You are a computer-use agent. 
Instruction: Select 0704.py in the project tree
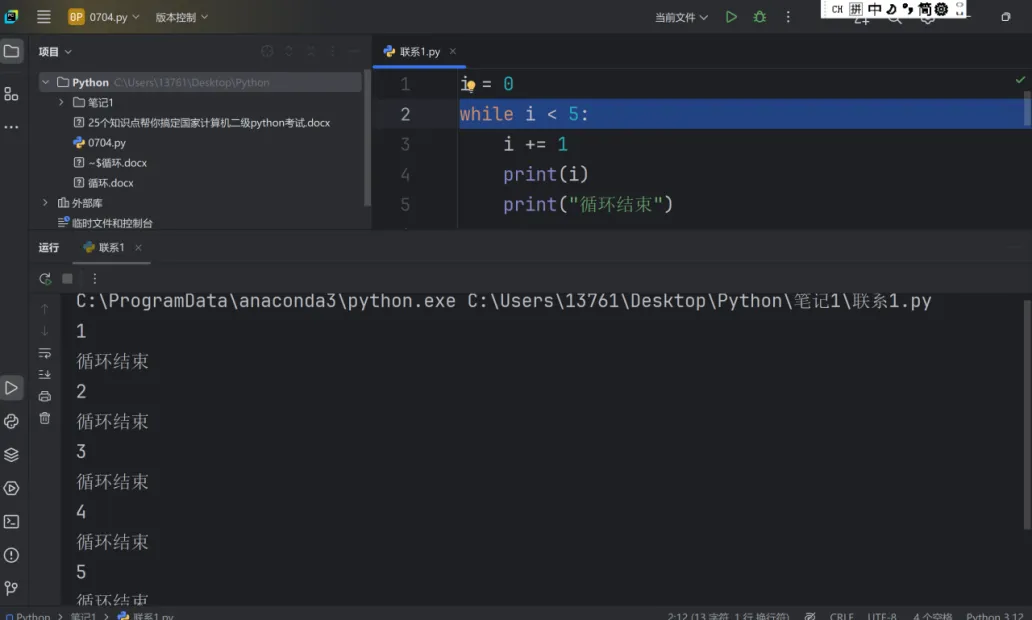tap(107, 142)
